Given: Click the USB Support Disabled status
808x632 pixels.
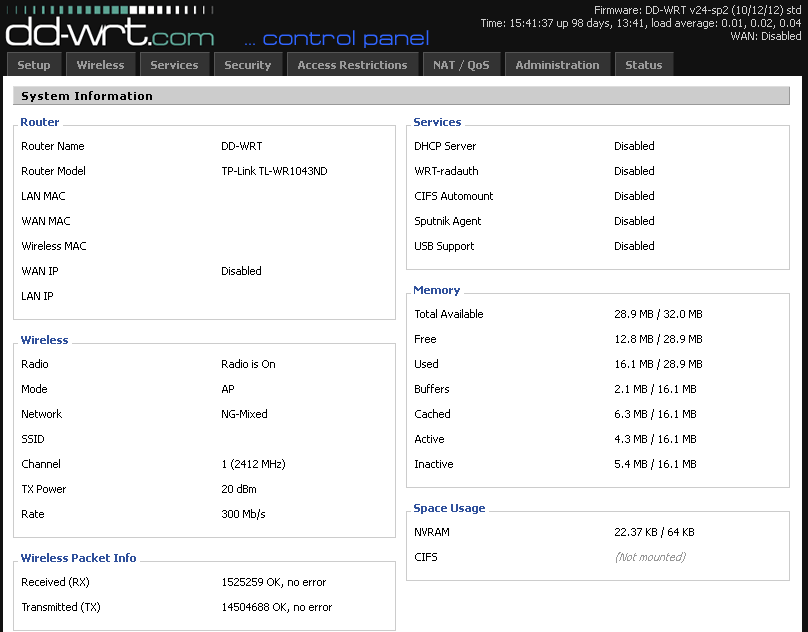Looking at the screenshot, I should click(x=634, y=246).
